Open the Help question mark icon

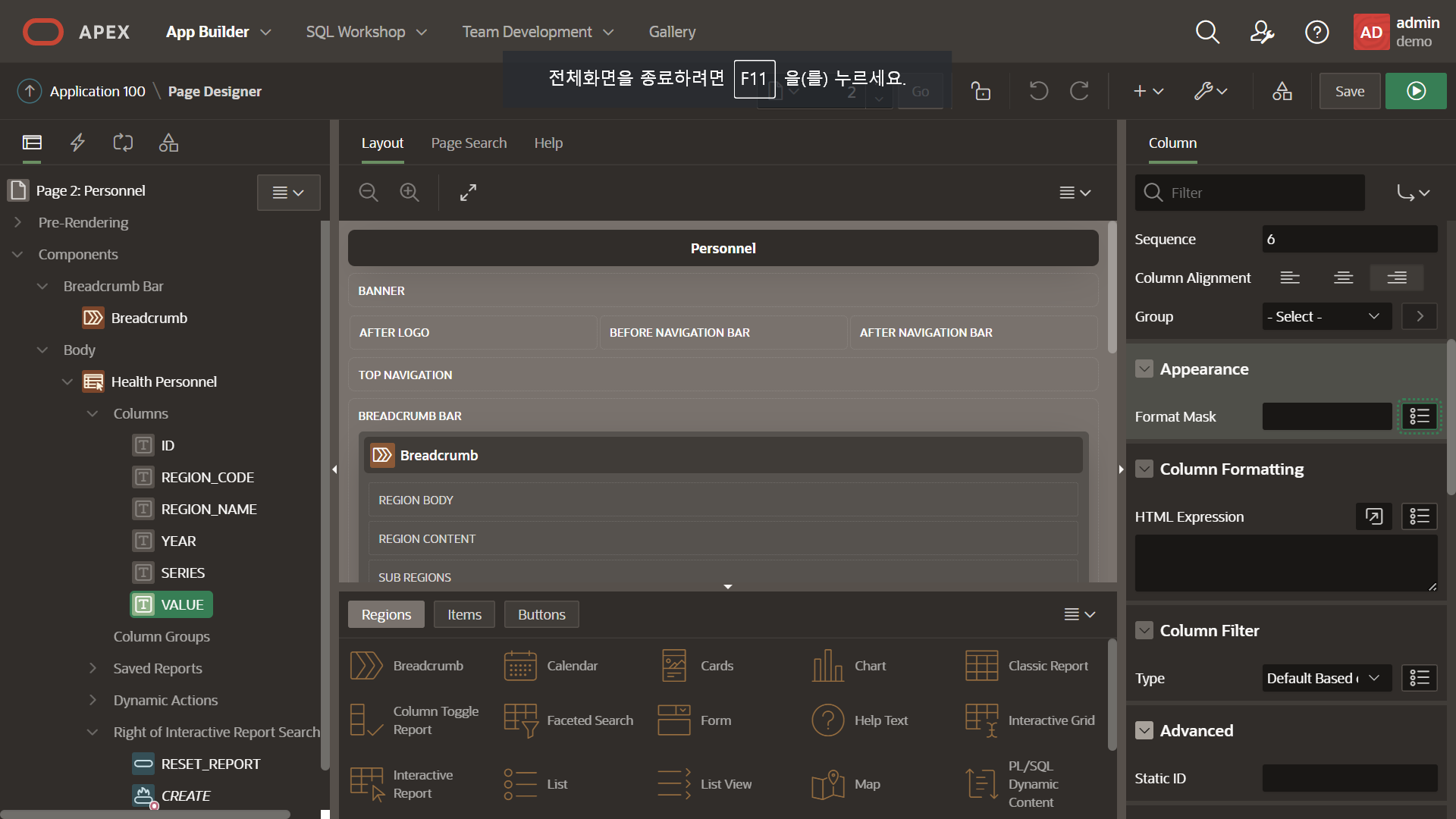[1316, 32]
